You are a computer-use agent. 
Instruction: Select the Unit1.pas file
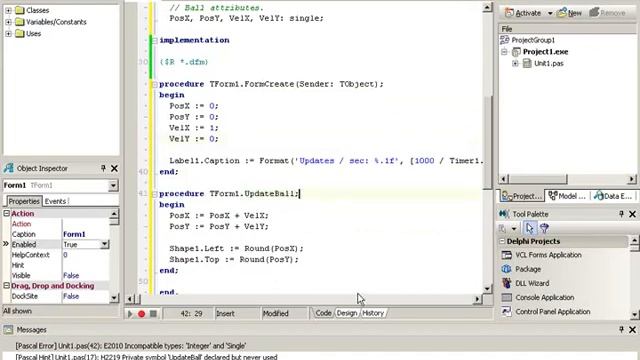[549, 64]
